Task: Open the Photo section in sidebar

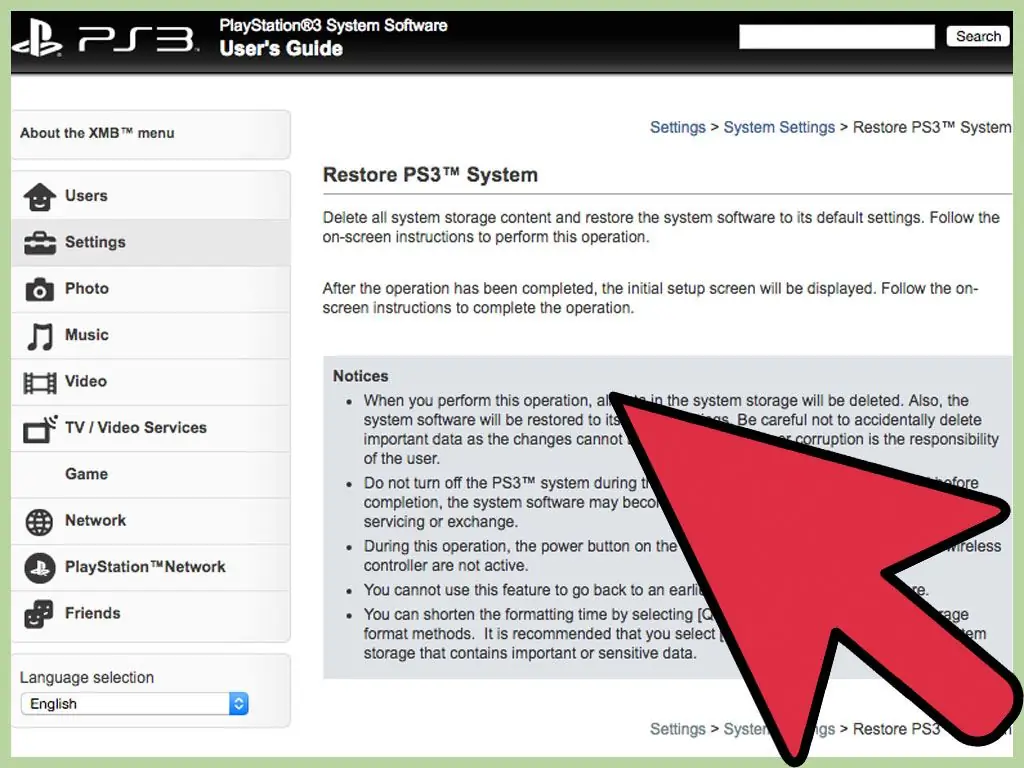Action: point(151,289)
